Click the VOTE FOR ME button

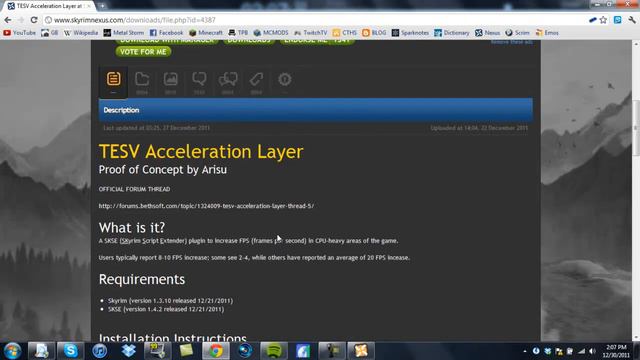tap(143, 52)
